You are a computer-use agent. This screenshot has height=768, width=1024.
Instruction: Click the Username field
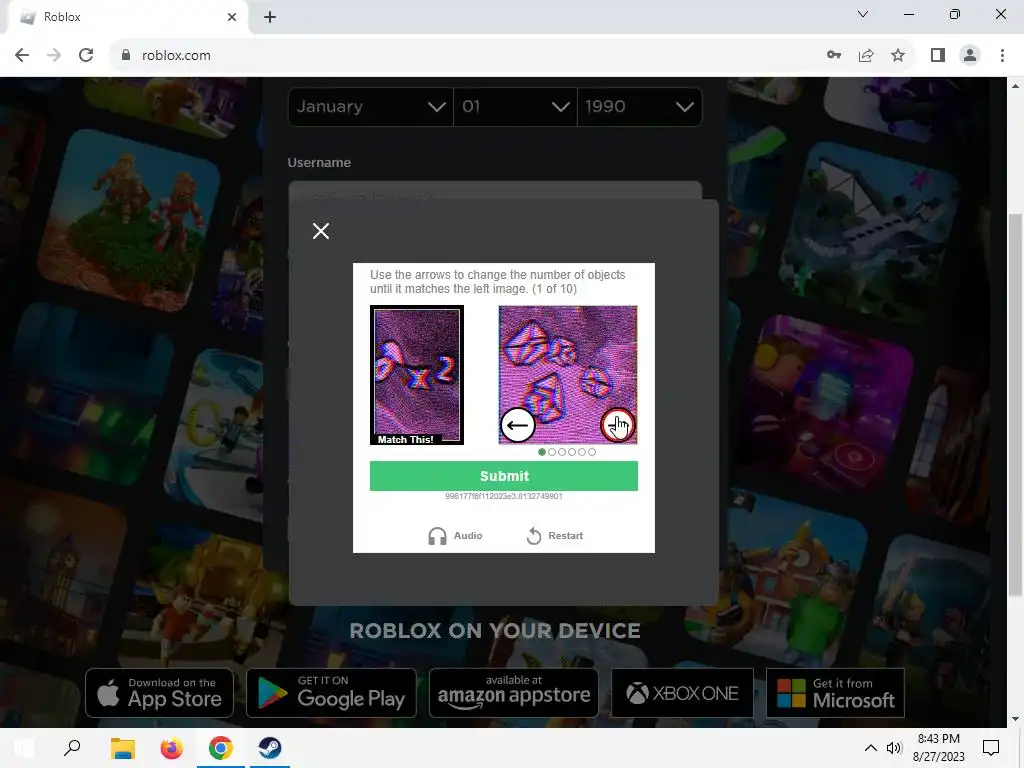click(x=494, y=191)
